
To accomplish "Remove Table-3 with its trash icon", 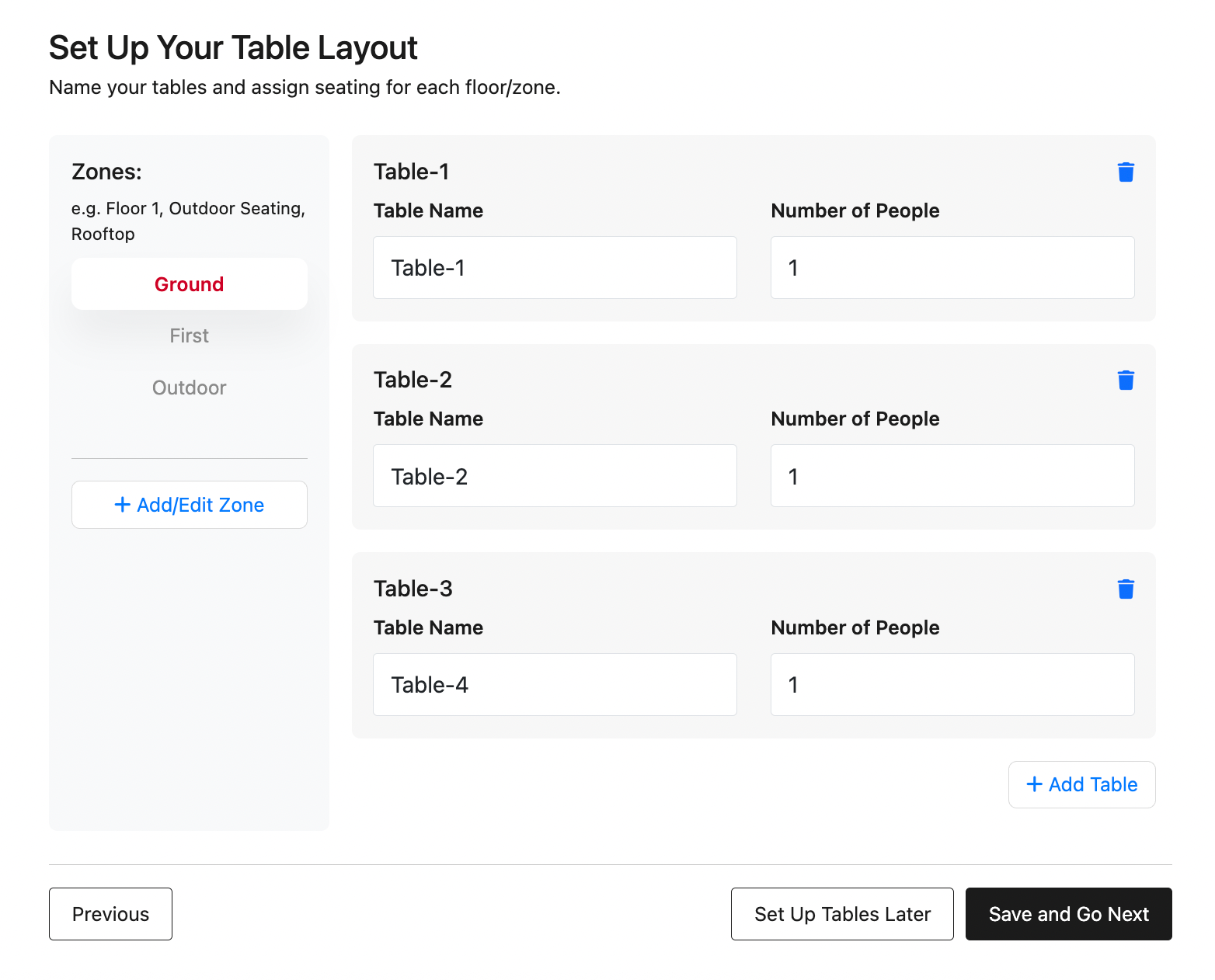I will (x=1126, y=589).
